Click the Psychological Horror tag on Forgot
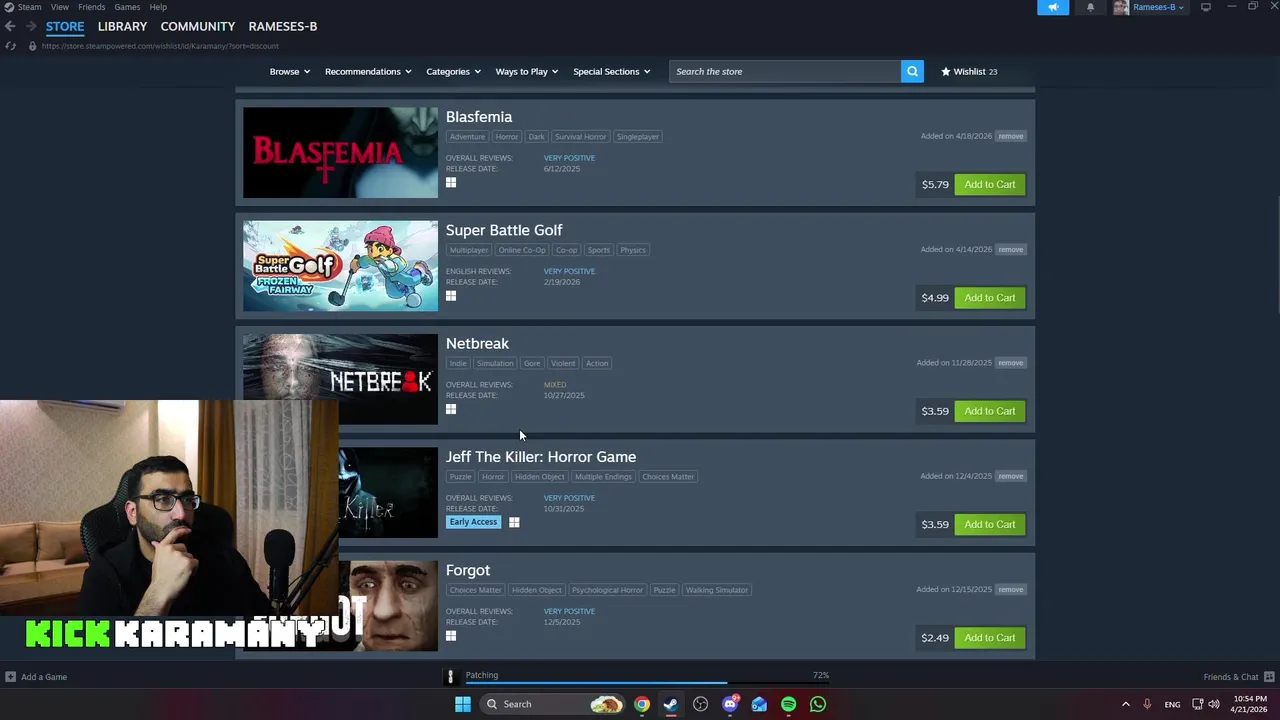Viewport: 1280px width, 720px height. 608,590
